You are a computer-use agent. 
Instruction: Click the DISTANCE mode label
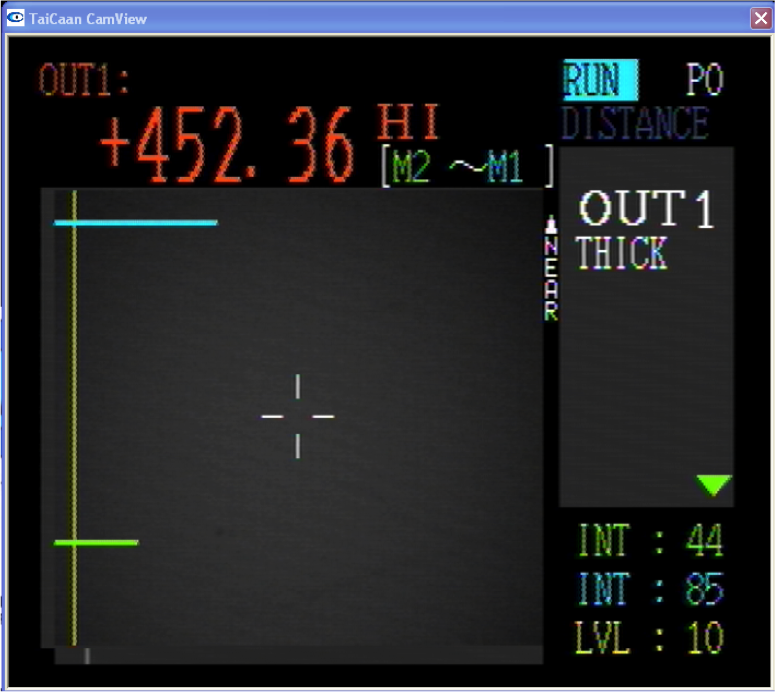coord(635,123)
